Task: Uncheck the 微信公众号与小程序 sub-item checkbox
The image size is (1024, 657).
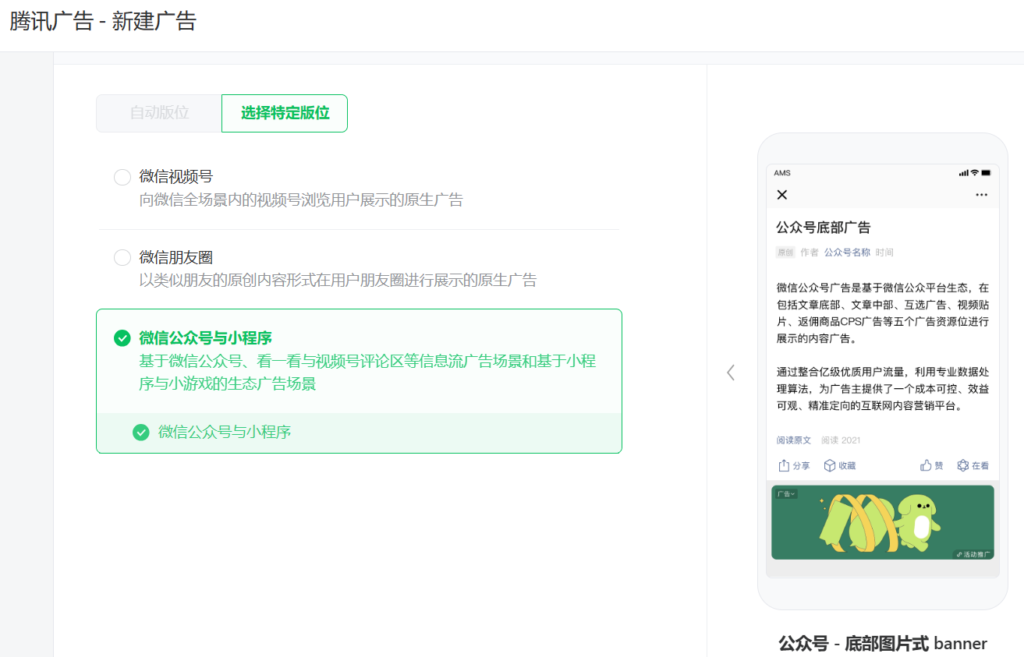Action: 141,432
